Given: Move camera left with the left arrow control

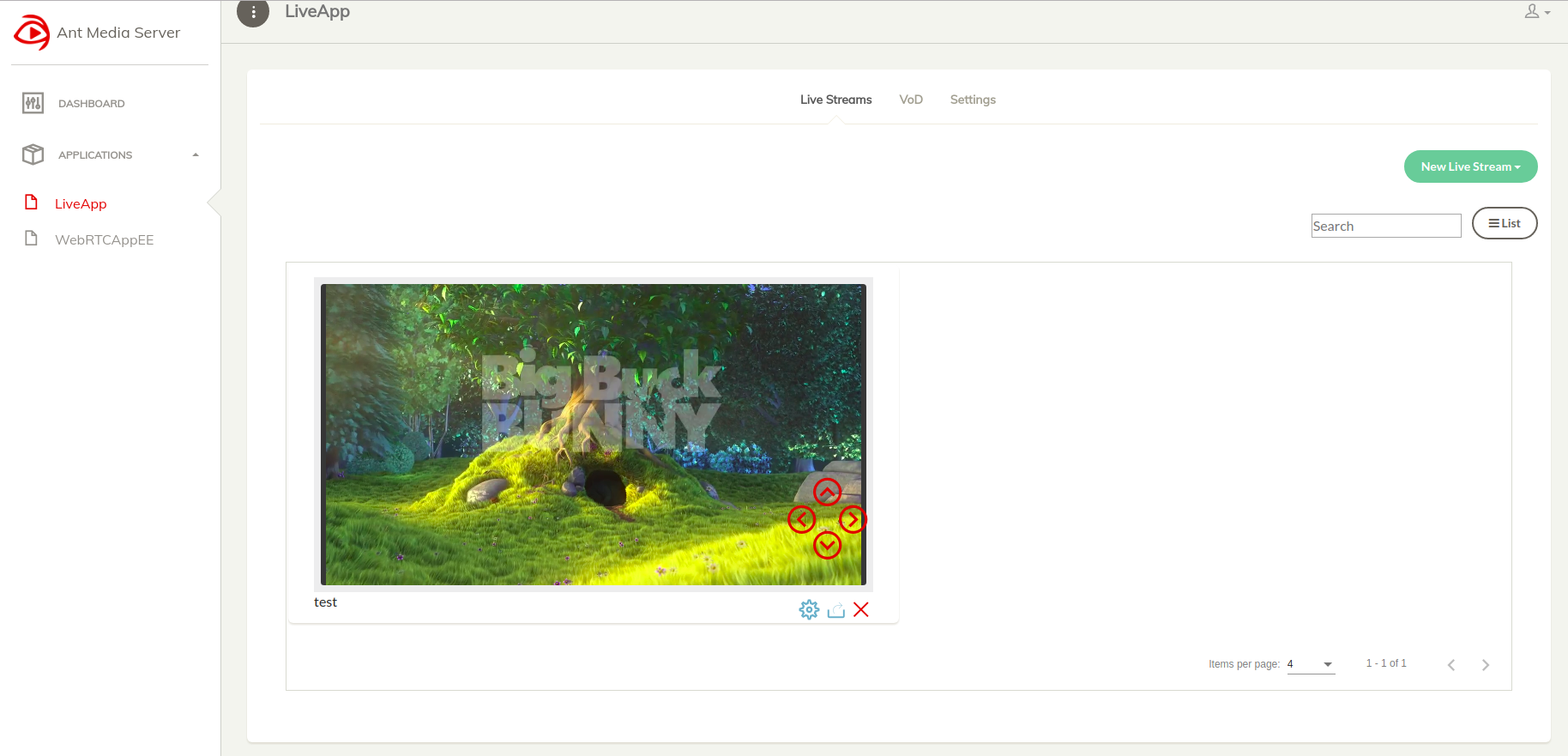Looking at the screenshot, I should (x=801, y=519).
